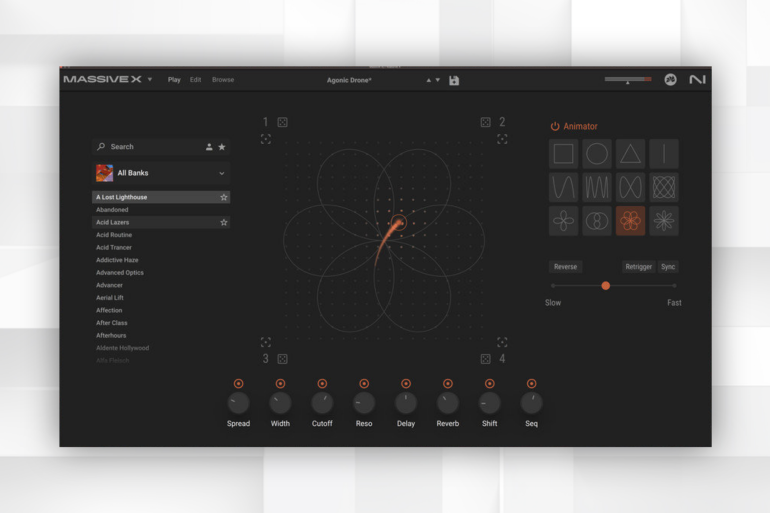Viewport: 770px width, 513px height.
Task: Go to previous preset with up arrow
Action: pos(428,81)
